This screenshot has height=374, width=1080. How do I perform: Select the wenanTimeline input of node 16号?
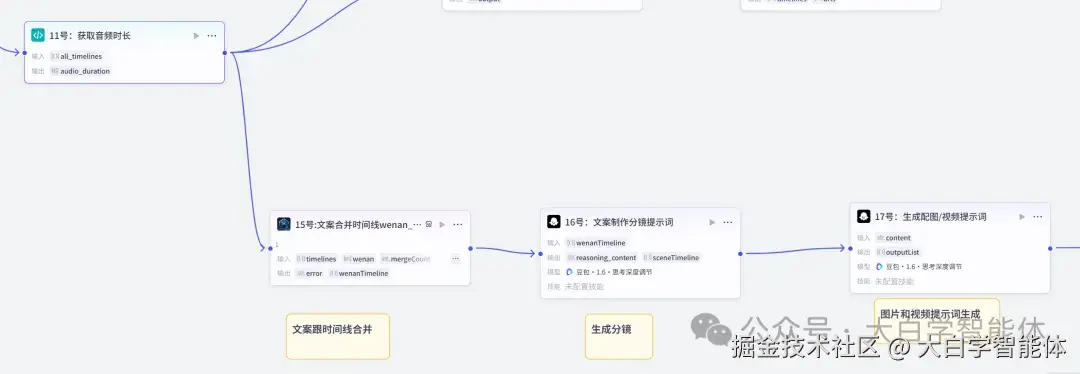(x=596, y=242)
